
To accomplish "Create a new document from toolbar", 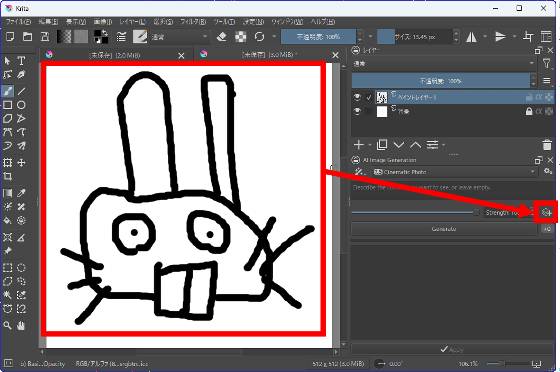I will (x=10, y=36).
